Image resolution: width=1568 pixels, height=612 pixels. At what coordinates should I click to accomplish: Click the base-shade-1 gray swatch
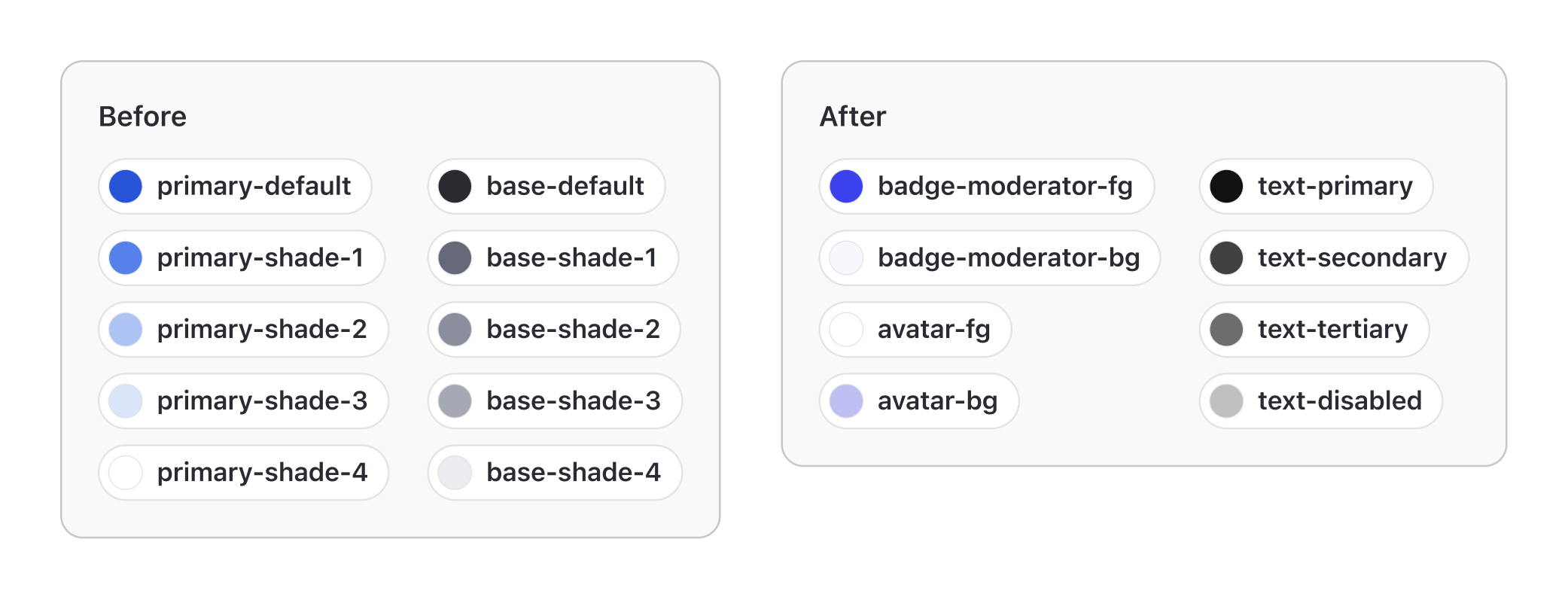[x=455, y=258]
